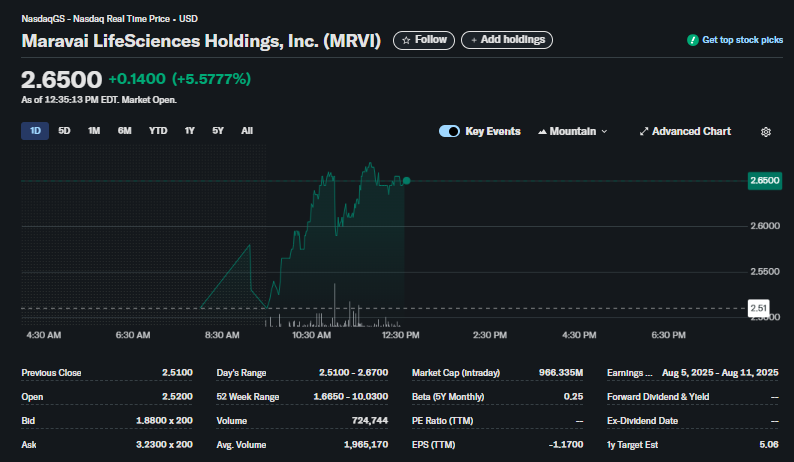Click the 52 Week Range value
Viewport: 794px width, 462px height.
350,397
